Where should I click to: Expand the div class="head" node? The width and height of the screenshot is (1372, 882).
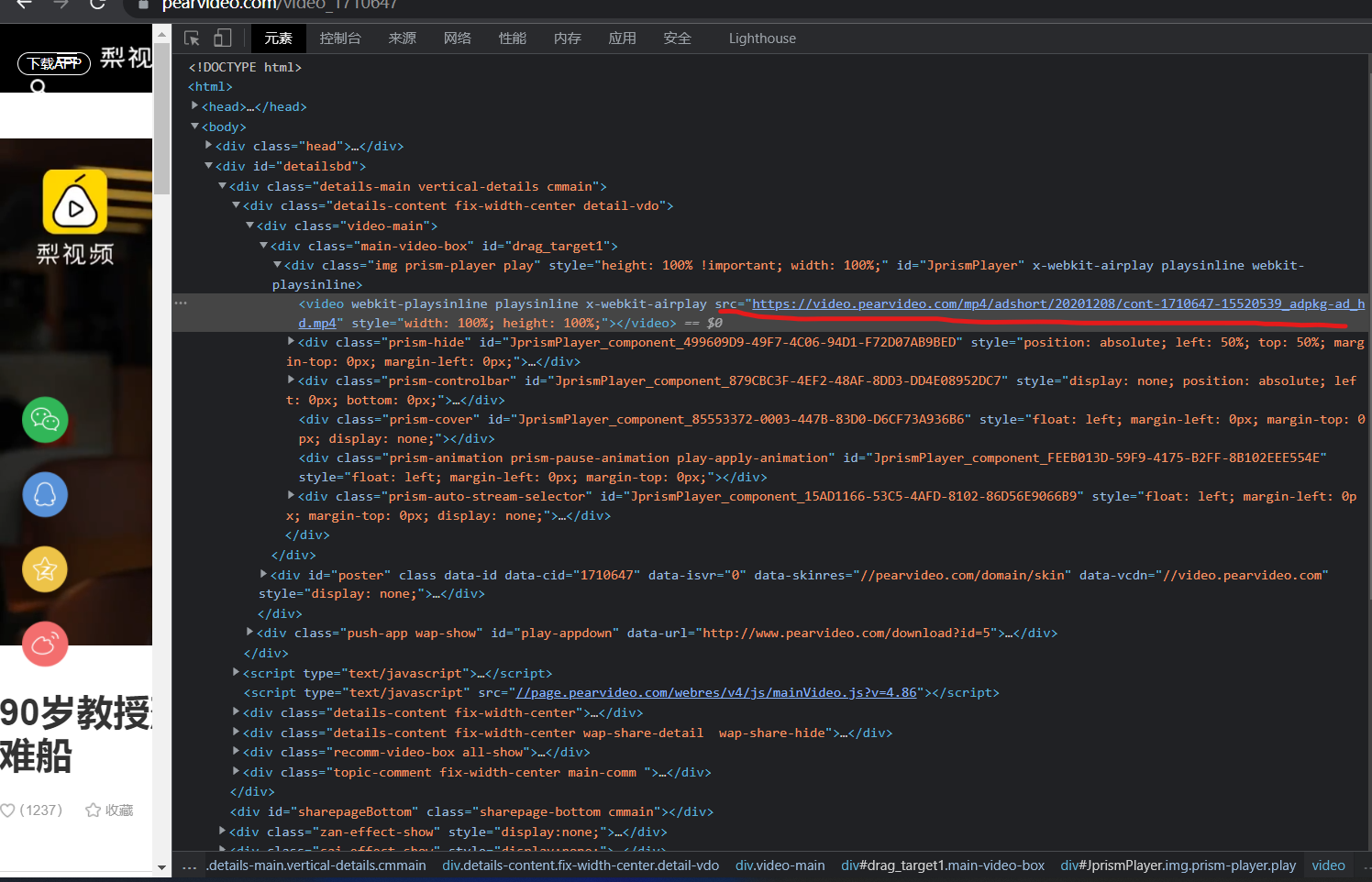click(208, 146)
